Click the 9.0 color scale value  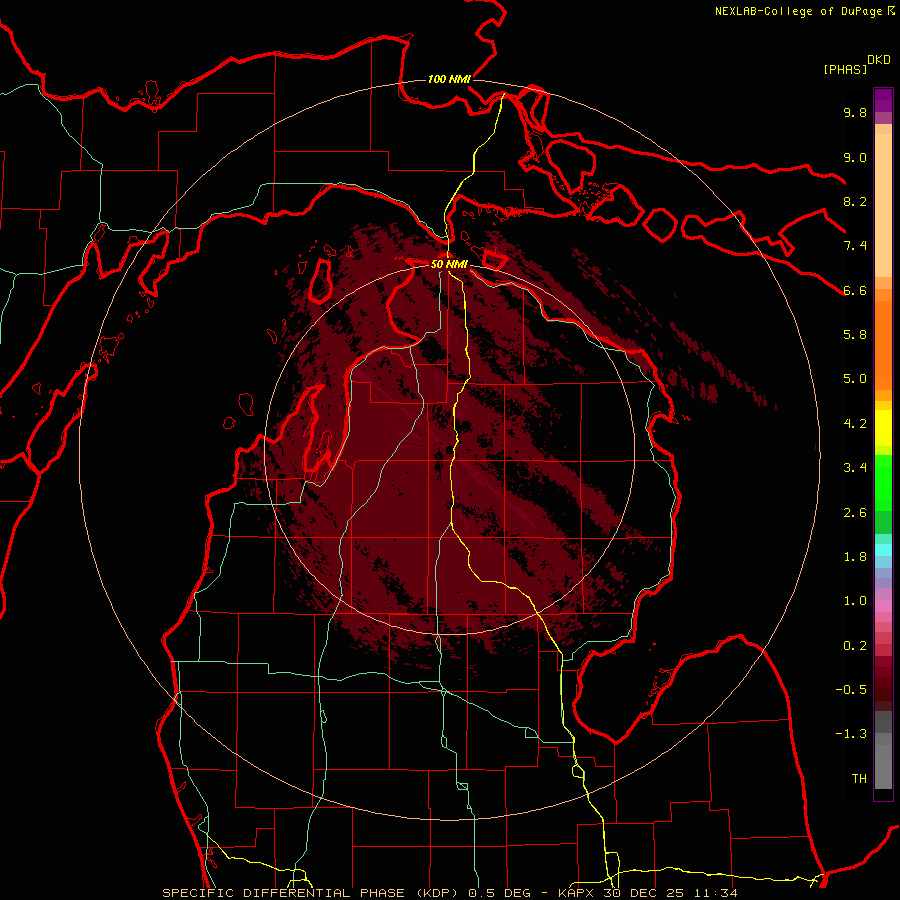tap(855, 157)
